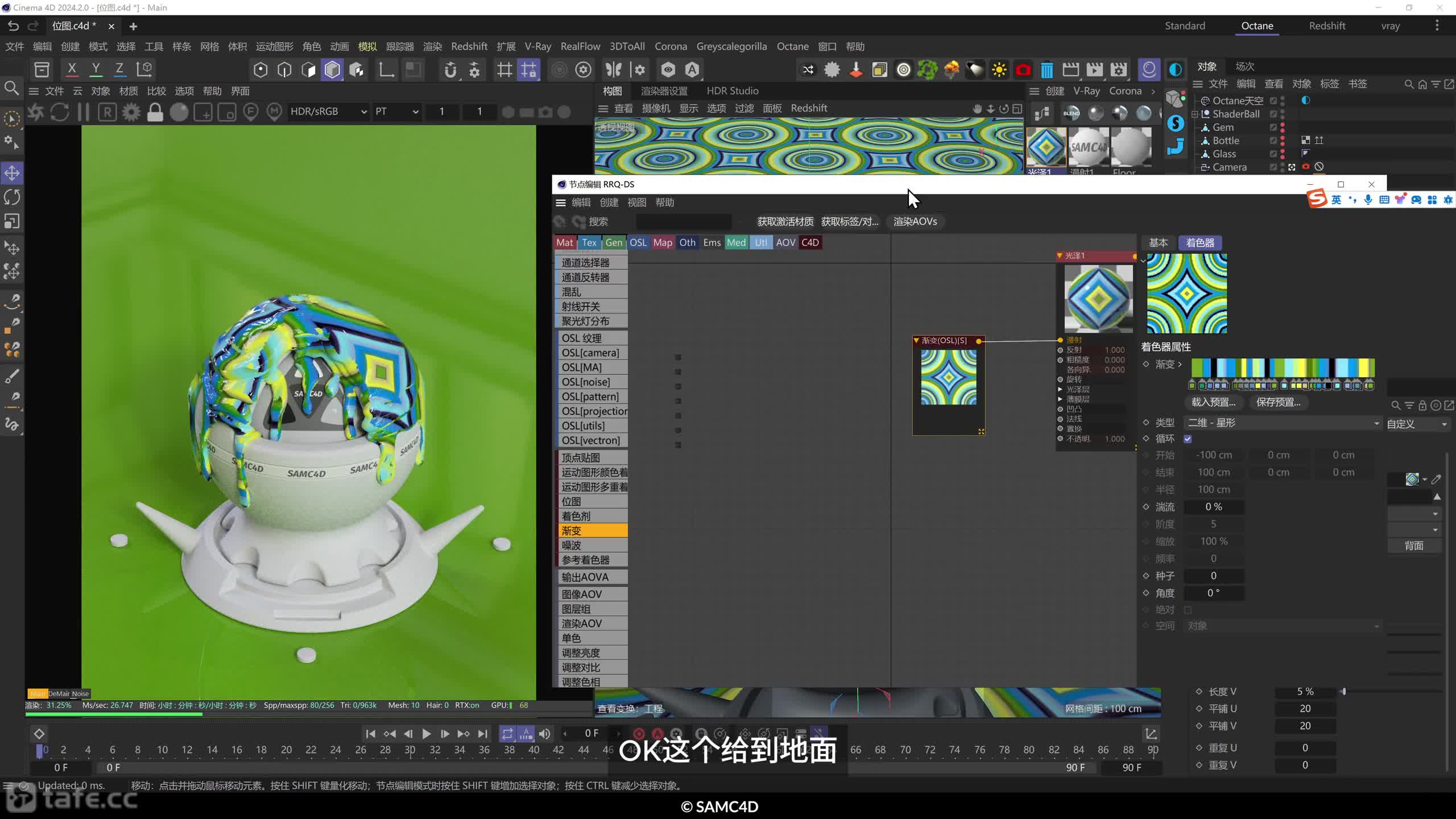This screenshot has width=1456, height=819.
Task: Click the search magnifier in left toolbar
Action: tap(11, 88)
